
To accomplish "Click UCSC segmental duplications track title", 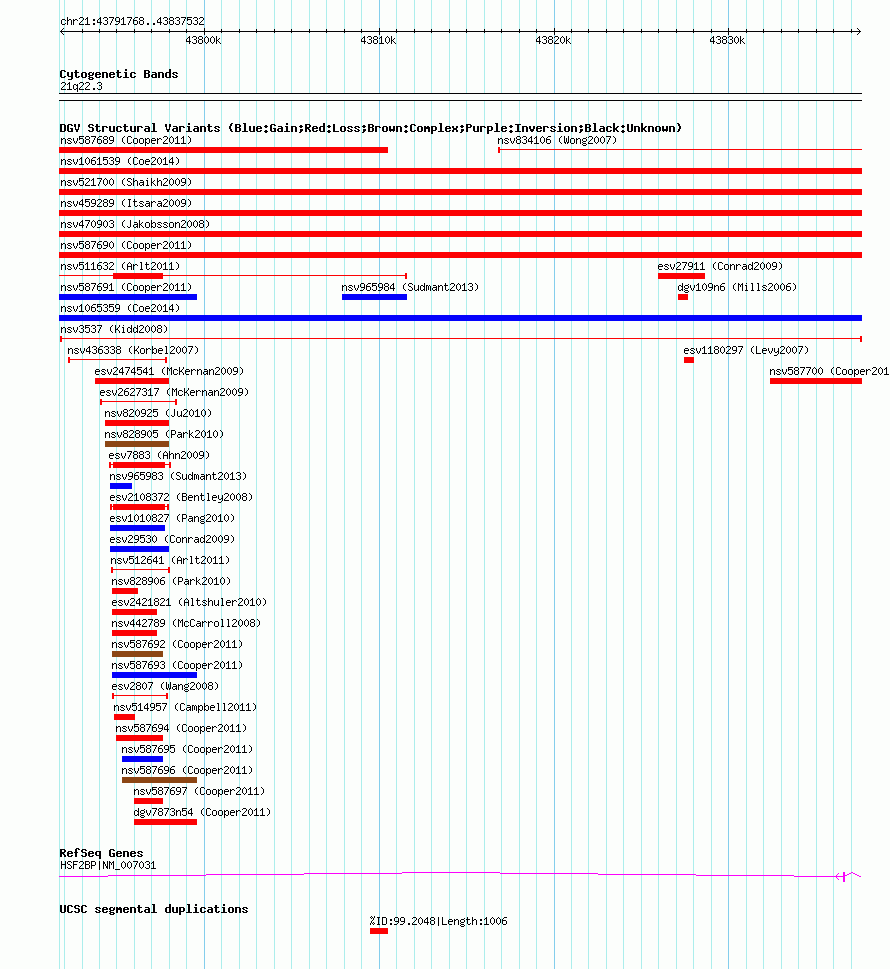I will pos(154,910).
